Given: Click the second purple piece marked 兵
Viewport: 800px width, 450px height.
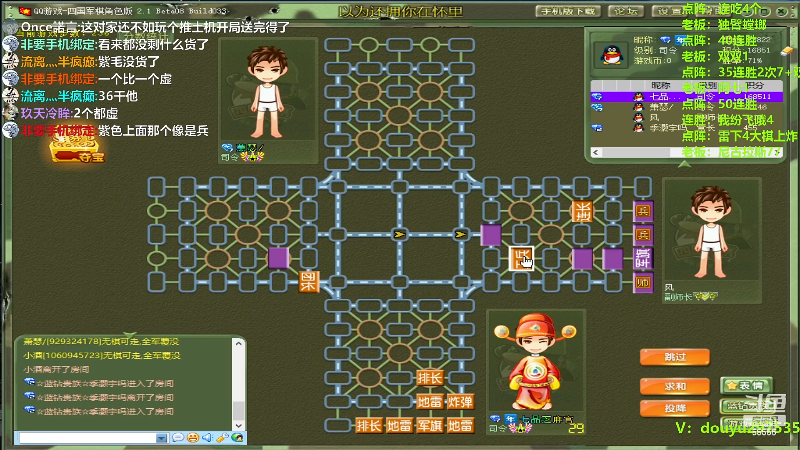Looking at the screenshot, I should (x=643, y=235).
